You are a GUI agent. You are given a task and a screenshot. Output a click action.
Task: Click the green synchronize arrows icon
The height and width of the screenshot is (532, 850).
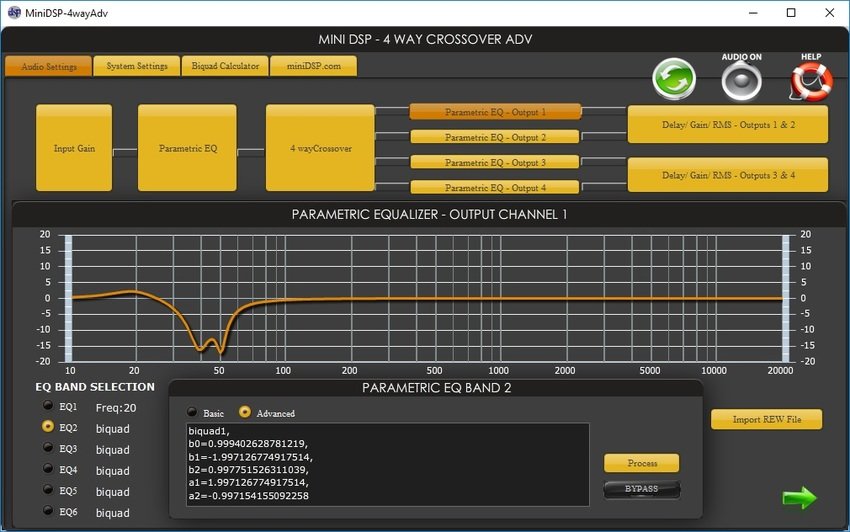(674, 79)
